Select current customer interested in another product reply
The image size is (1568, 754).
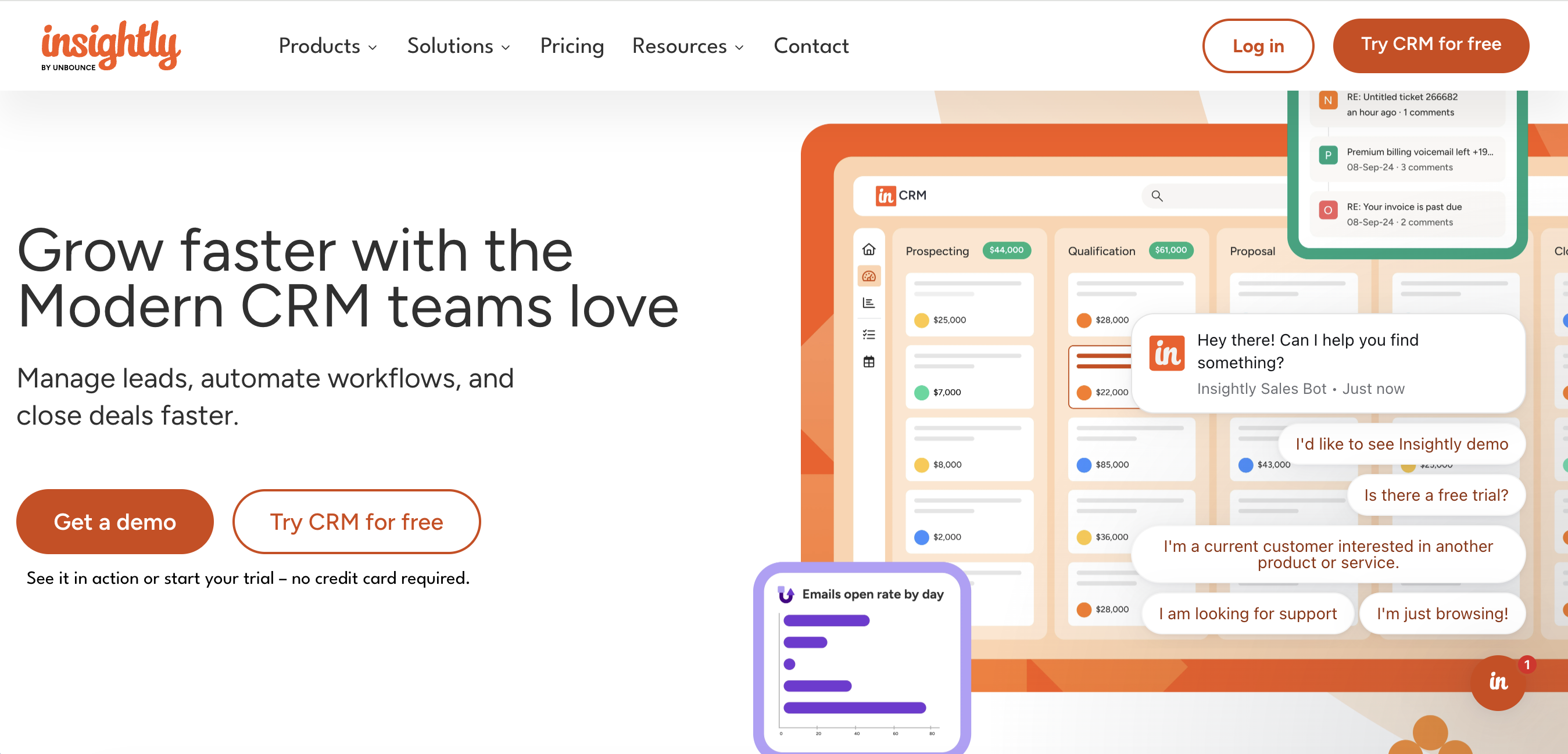pyautogui.click(x=1328, y=554)
